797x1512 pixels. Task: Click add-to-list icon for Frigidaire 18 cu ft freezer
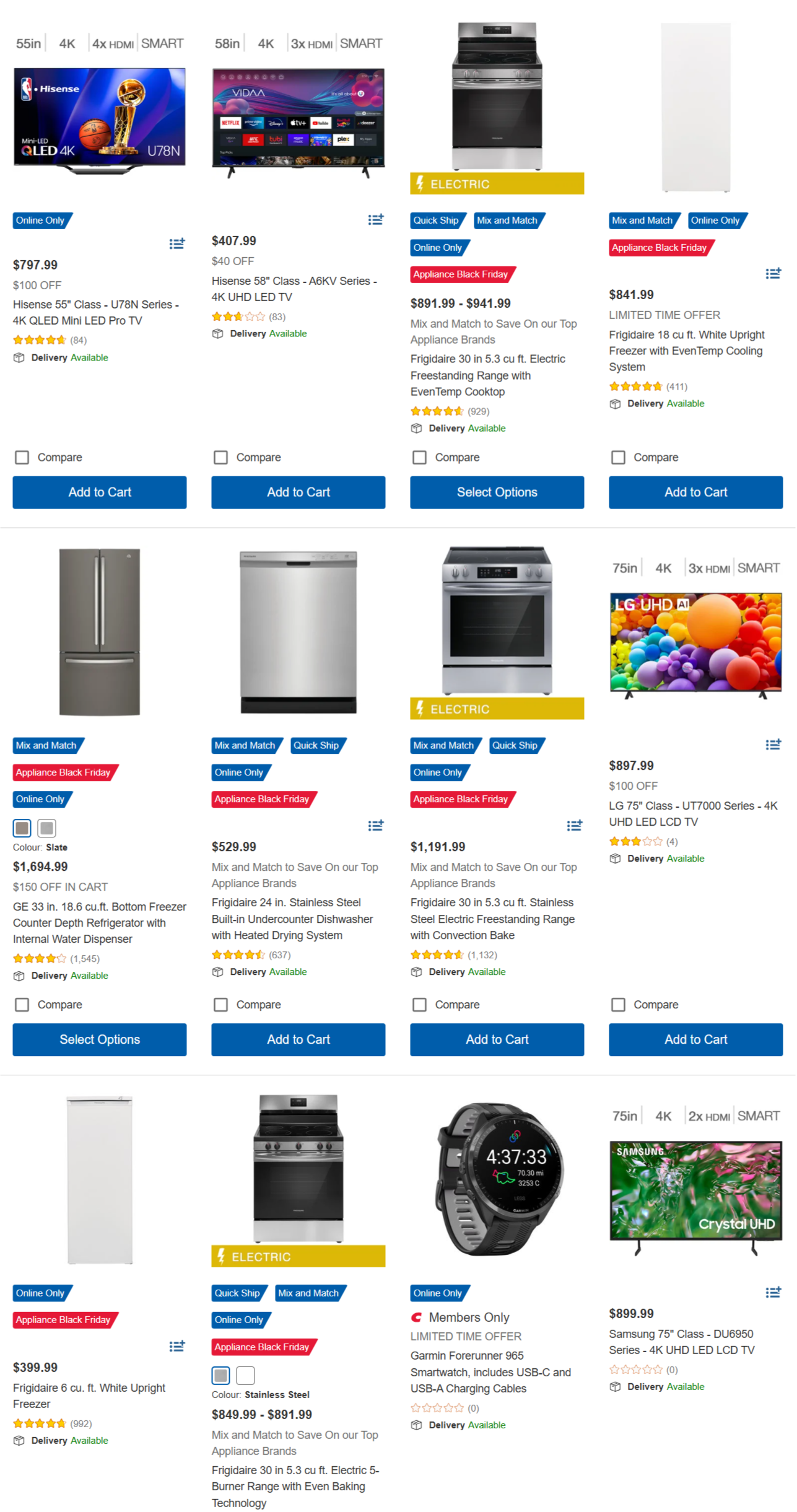click(x=773, y=273)
